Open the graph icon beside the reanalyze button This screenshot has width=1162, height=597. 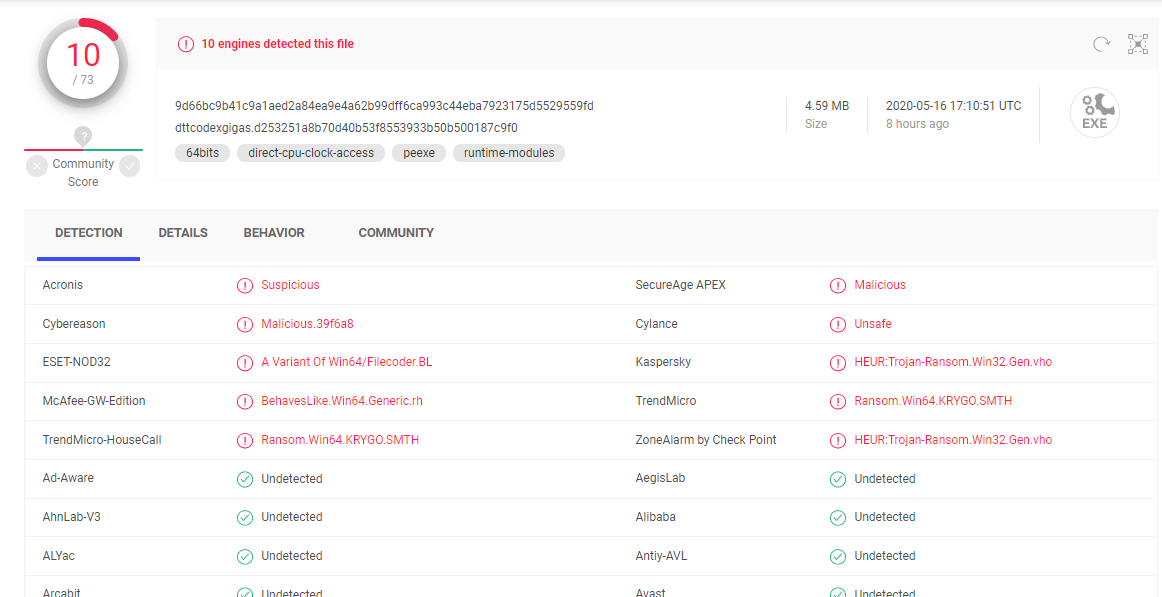click(1138, 44)
